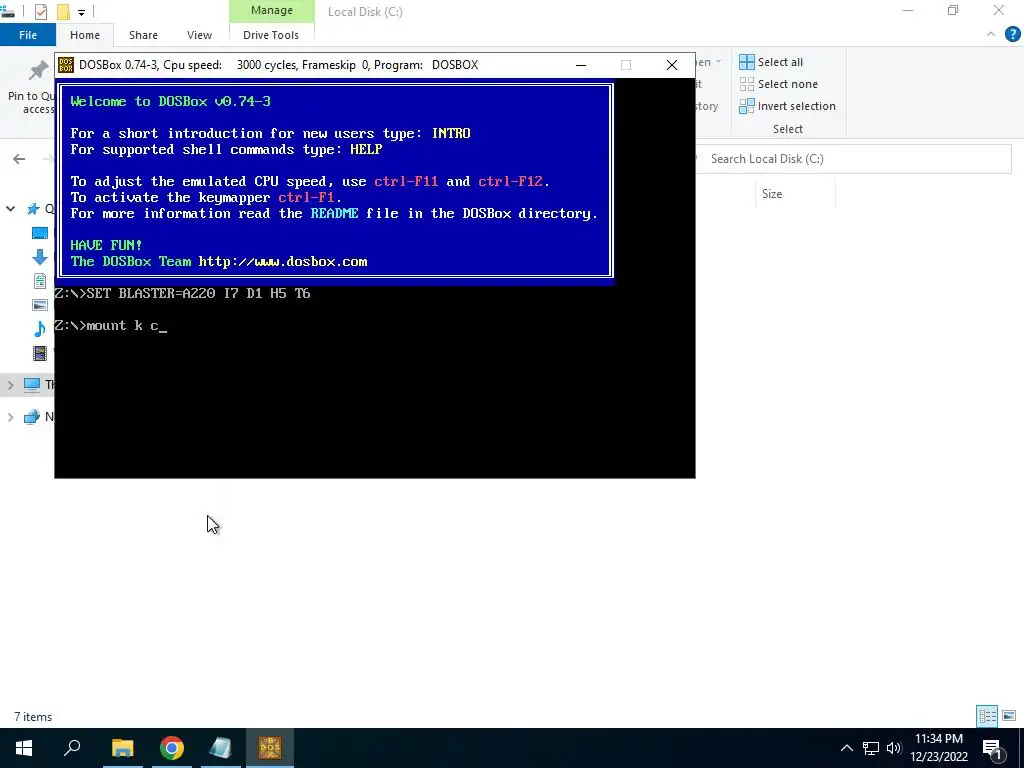Image resolution: width=1024 pixels, height=768 pixels.
Task: Click the DOSBox title bar icon
Action: coord(66,65)
